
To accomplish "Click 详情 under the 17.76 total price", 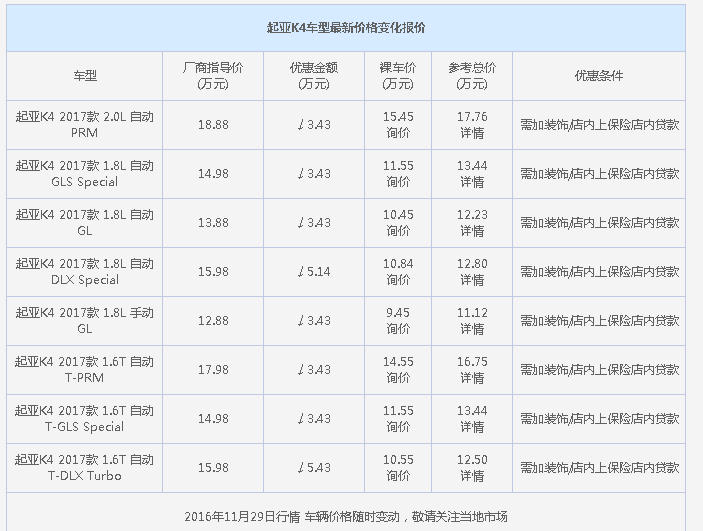I will (471, 133).
